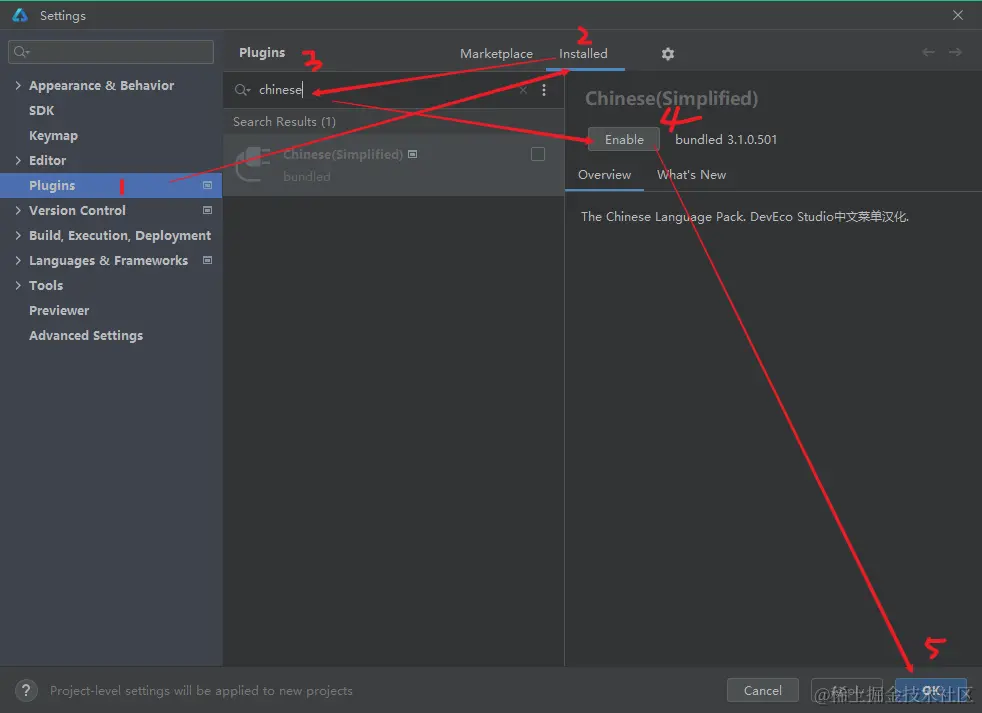
Task: Enable the Chinese(Simplified) plugin
Action: 624,140
